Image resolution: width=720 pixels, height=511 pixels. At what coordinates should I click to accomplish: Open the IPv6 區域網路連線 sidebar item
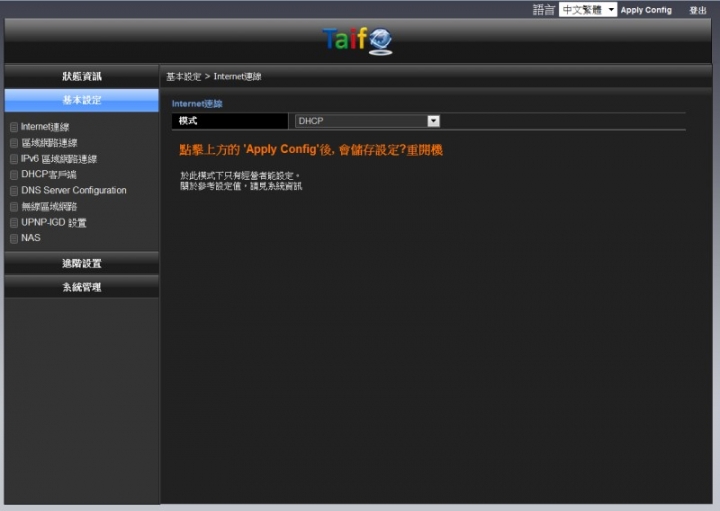point(59,159)
